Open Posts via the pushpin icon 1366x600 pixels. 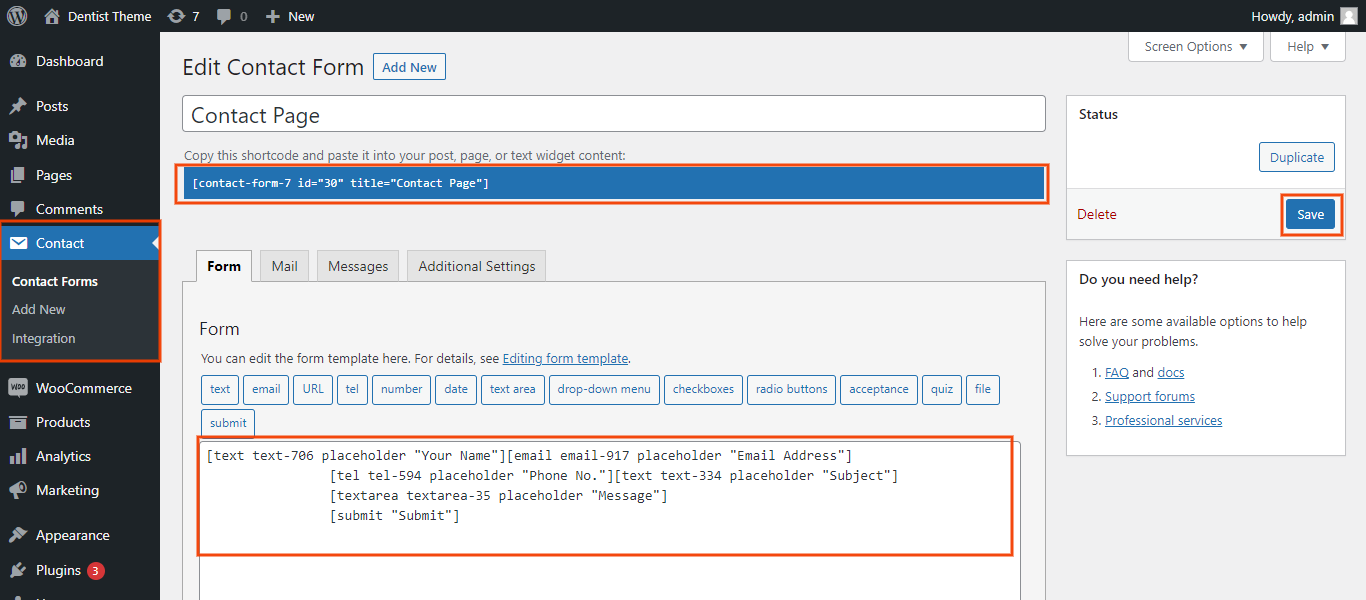(18, 106)
